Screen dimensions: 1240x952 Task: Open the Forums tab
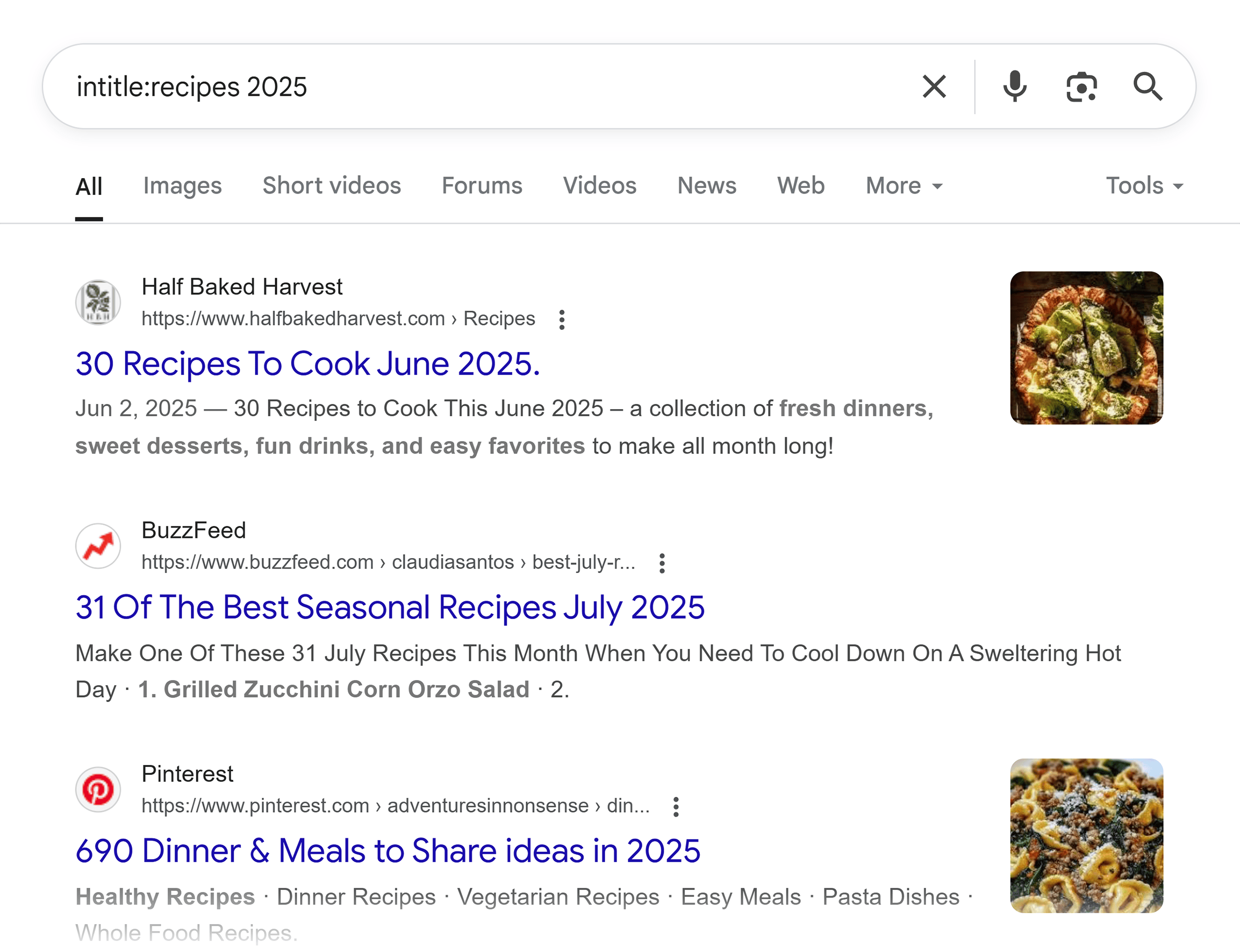coord(482,186)
